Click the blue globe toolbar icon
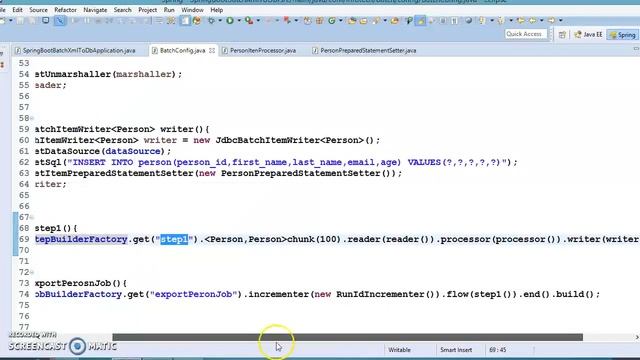 [469, 20]
